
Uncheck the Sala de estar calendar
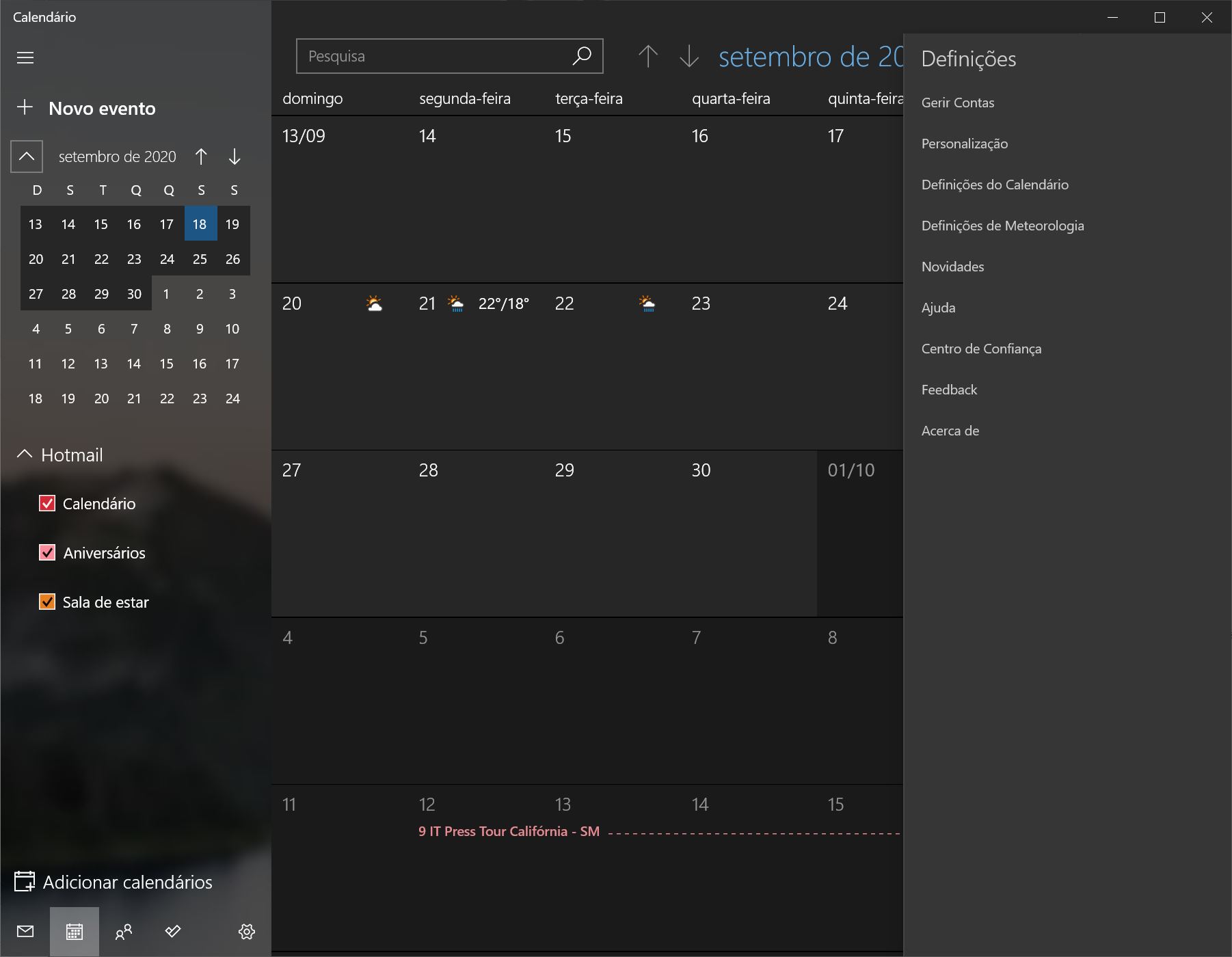coord(47,602)
